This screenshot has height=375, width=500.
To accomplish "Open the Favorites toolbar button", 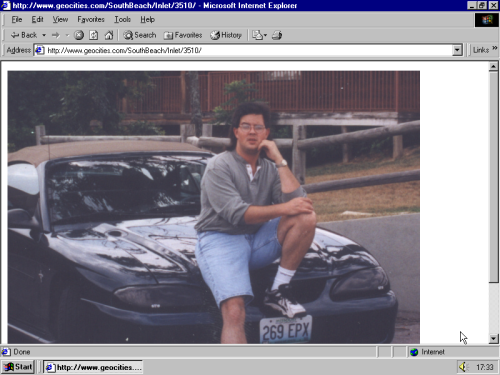I will tap(183, 35).
